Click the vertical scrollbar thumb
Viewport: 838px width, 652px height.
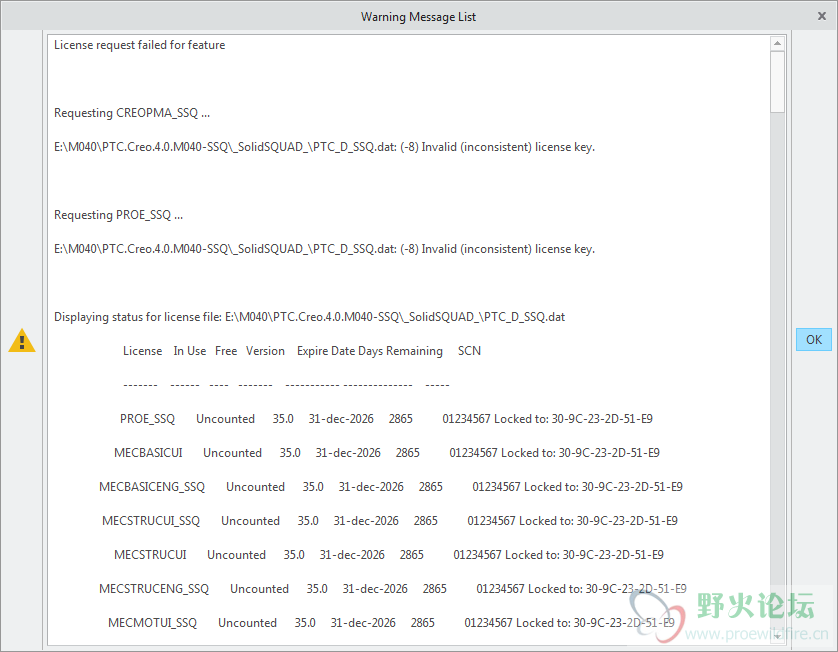[777, 82]
